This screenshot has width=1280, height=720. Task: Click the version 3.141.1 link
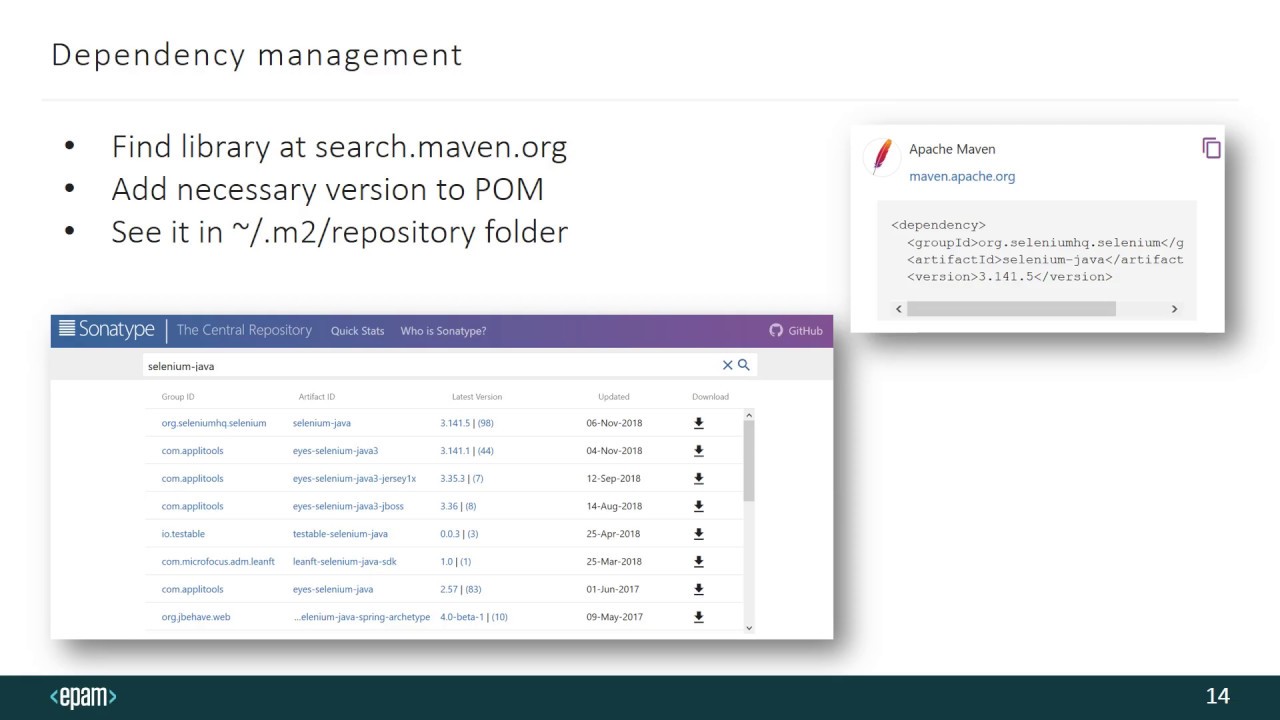(454, 451)
